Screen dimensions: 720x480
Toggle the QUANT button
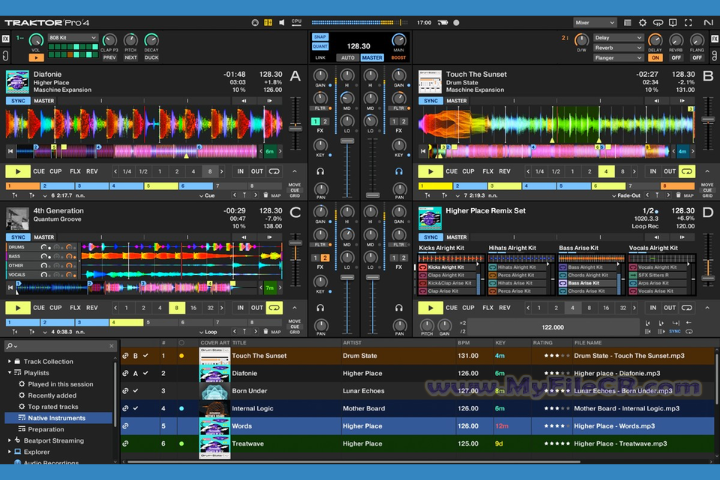click(320, 46)
